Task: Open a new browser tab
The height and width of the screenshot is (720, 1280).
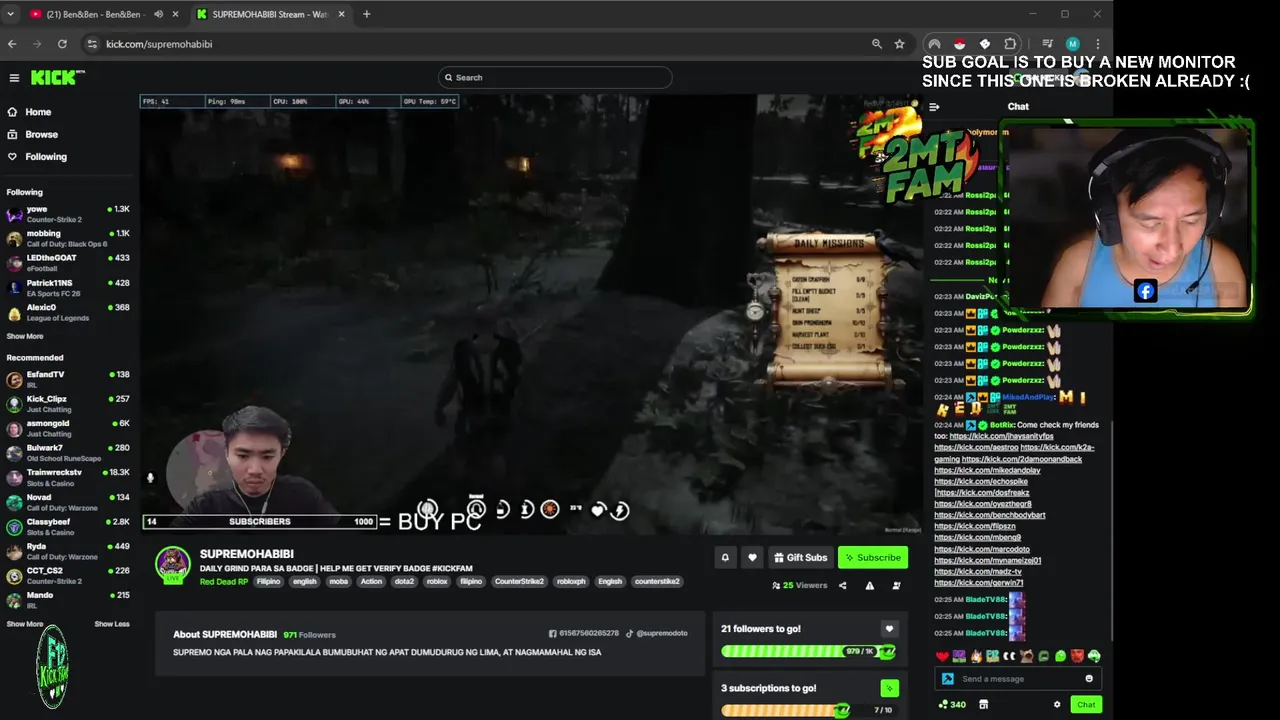Action: (x=366, y=14)
